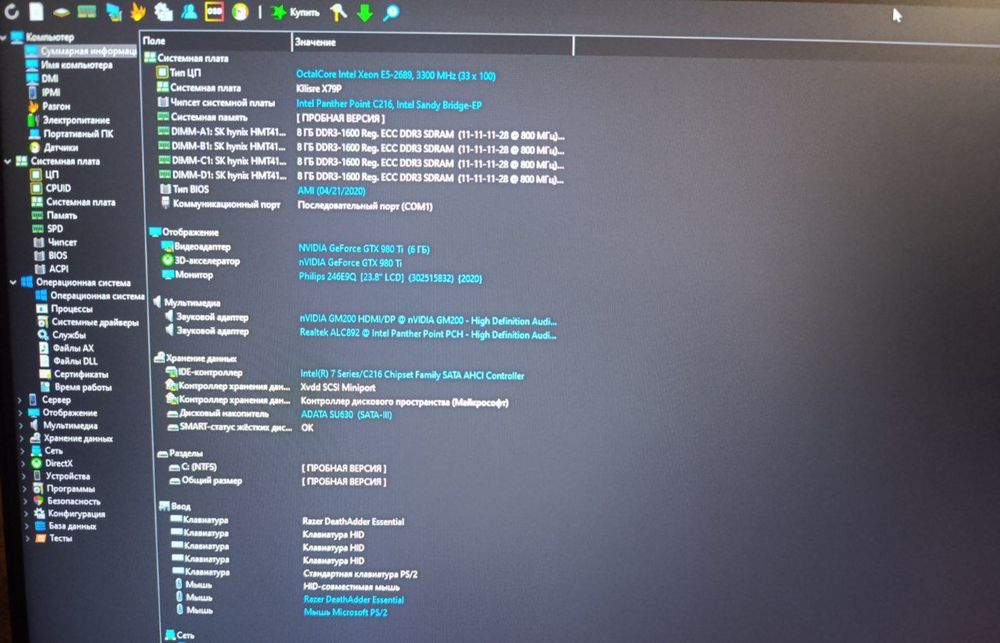Open NVIDIA GeForce GTX 980 Ti (6 ГБ) link
This screenshot has height=643, width=1000.
click(364, 249)
